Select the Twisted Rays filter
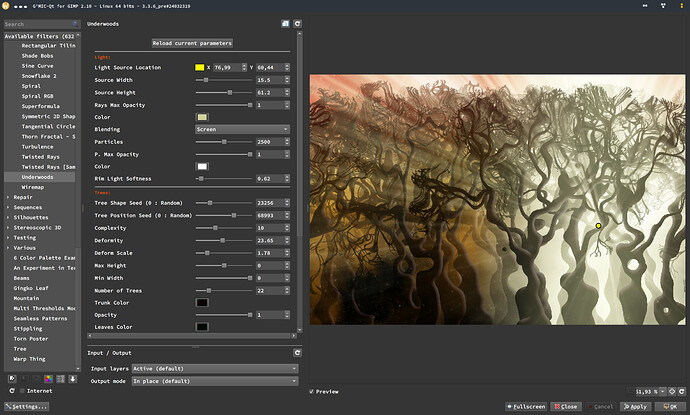 click(x=42, y=156)
